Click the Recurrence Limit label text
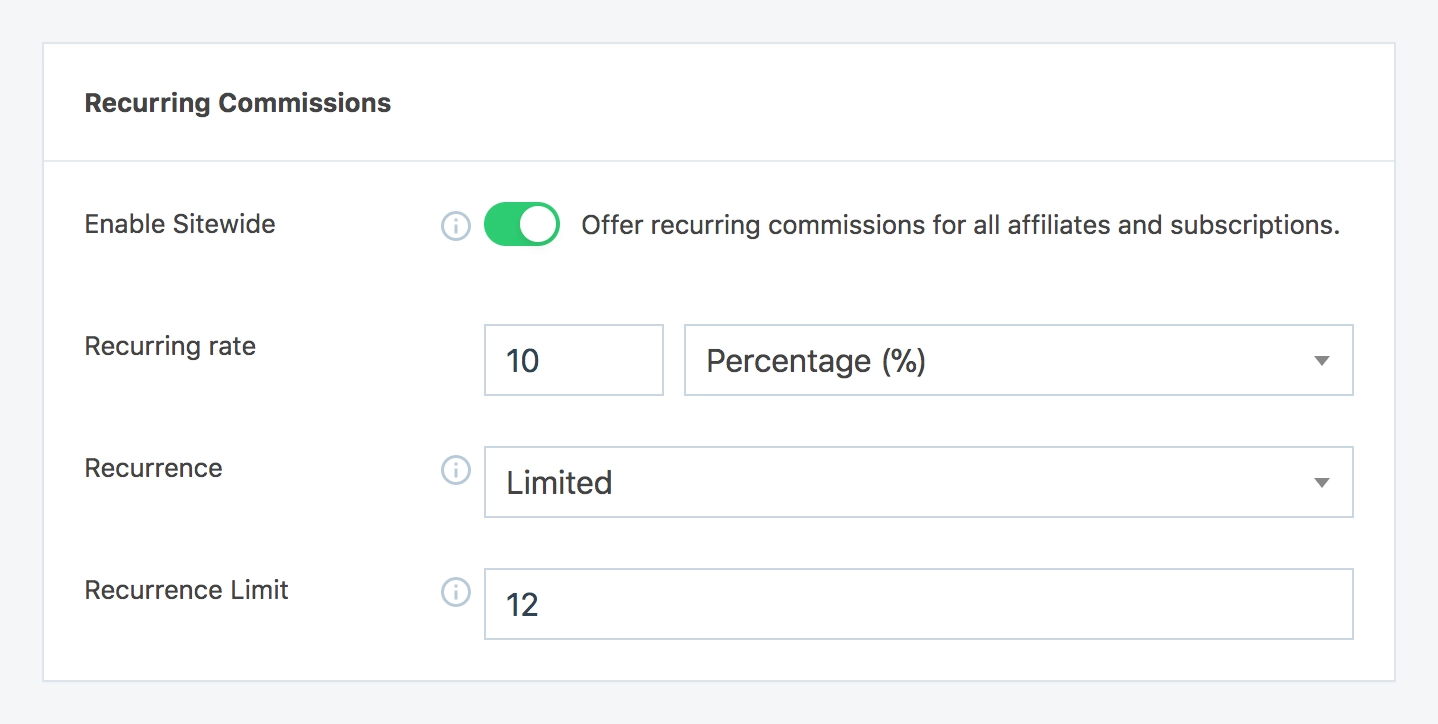This screenshot has width=1438, height=724. [x=186, y=590]
